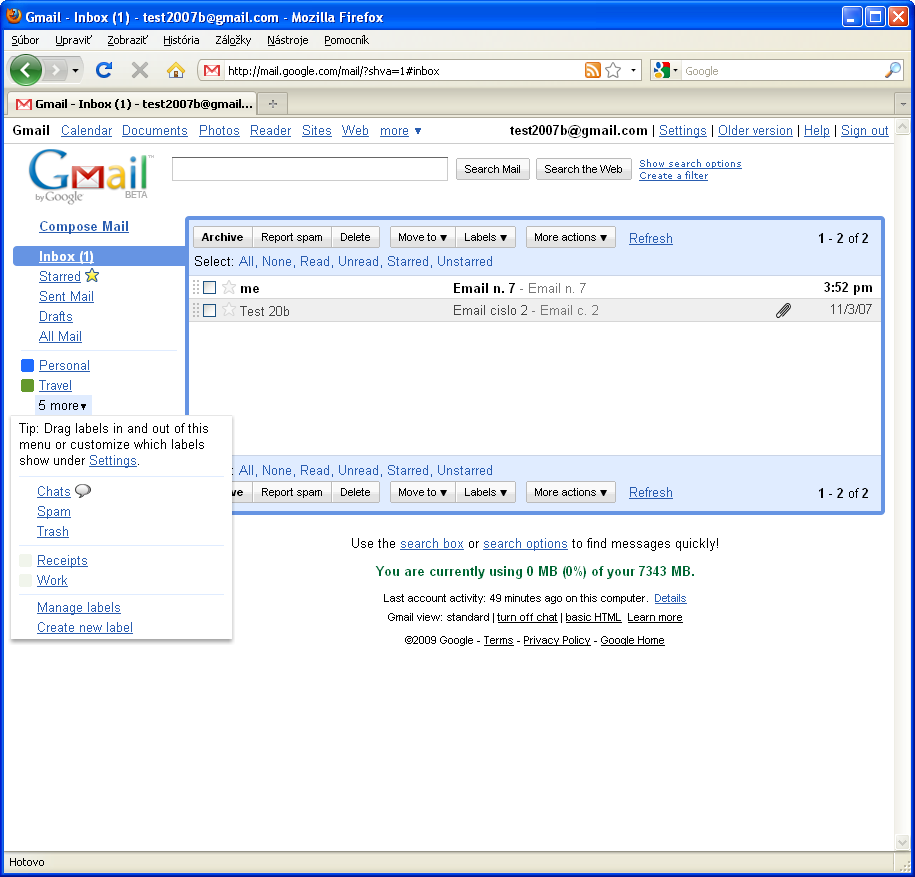Click the Firefox forward arrow button
The width and height of the screenshot is (915, 877).
(x=55, y=71)
